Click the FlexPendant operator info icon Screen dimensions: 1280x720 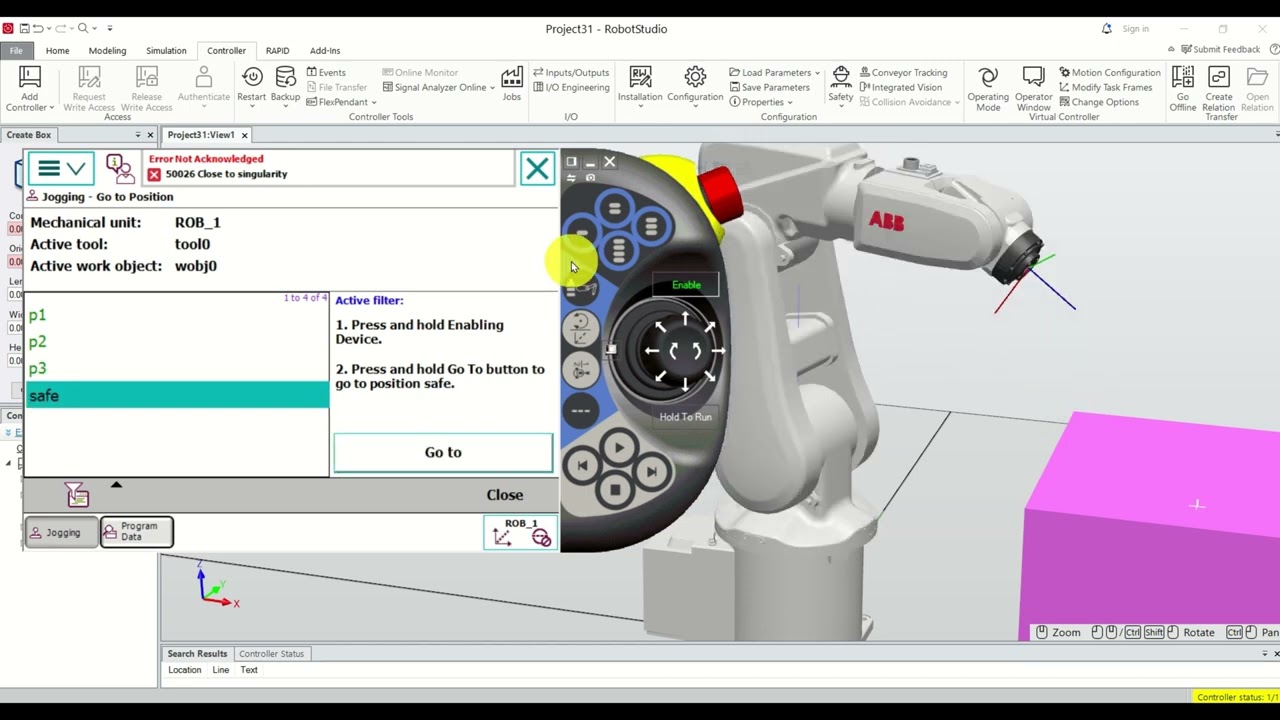(x=120, y=168)
